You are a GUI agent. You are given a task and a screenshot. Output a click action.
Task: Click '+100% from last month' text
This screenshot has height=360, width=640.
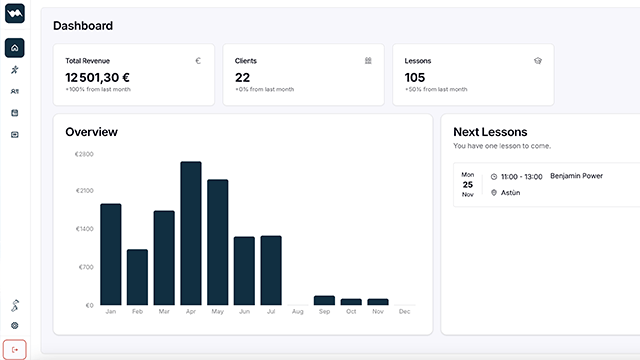tap(98, 89)
